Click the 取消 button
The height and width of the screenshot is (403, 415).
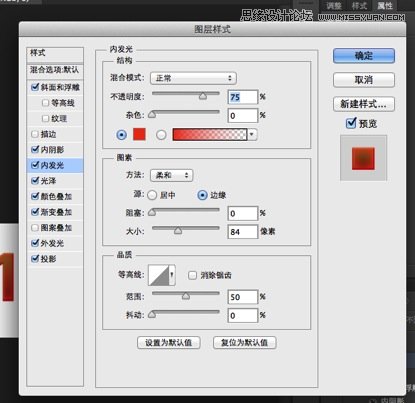tap(364, 80)
